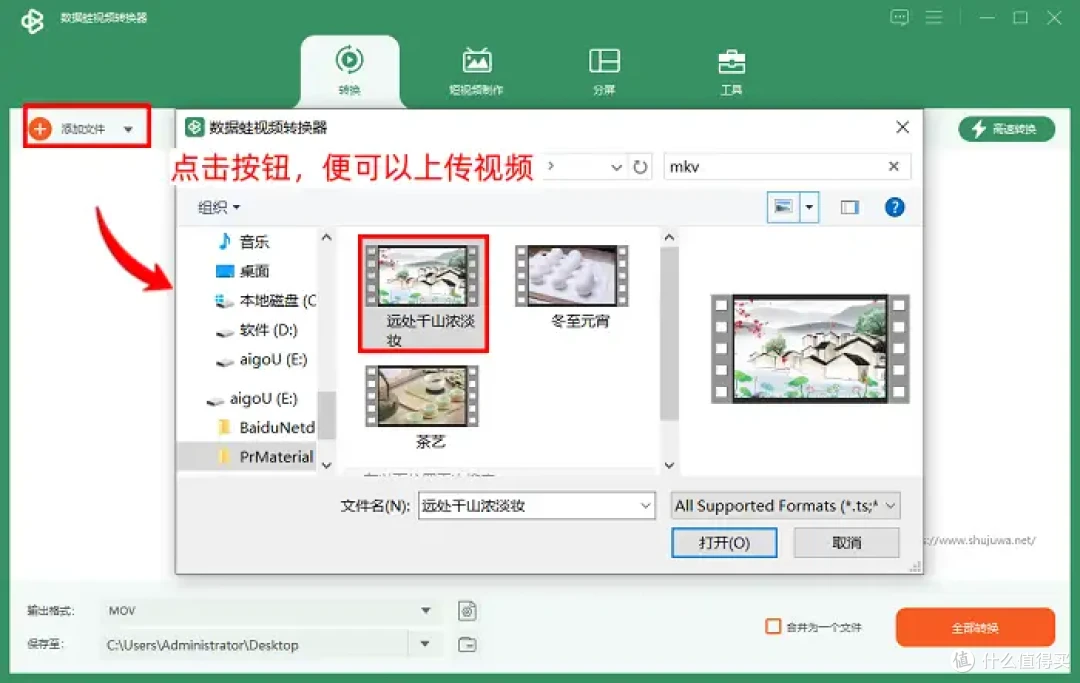Open the 组织 organize menu
The image size is (1080, 683).
pyautogui.click(x=218, y=207)
